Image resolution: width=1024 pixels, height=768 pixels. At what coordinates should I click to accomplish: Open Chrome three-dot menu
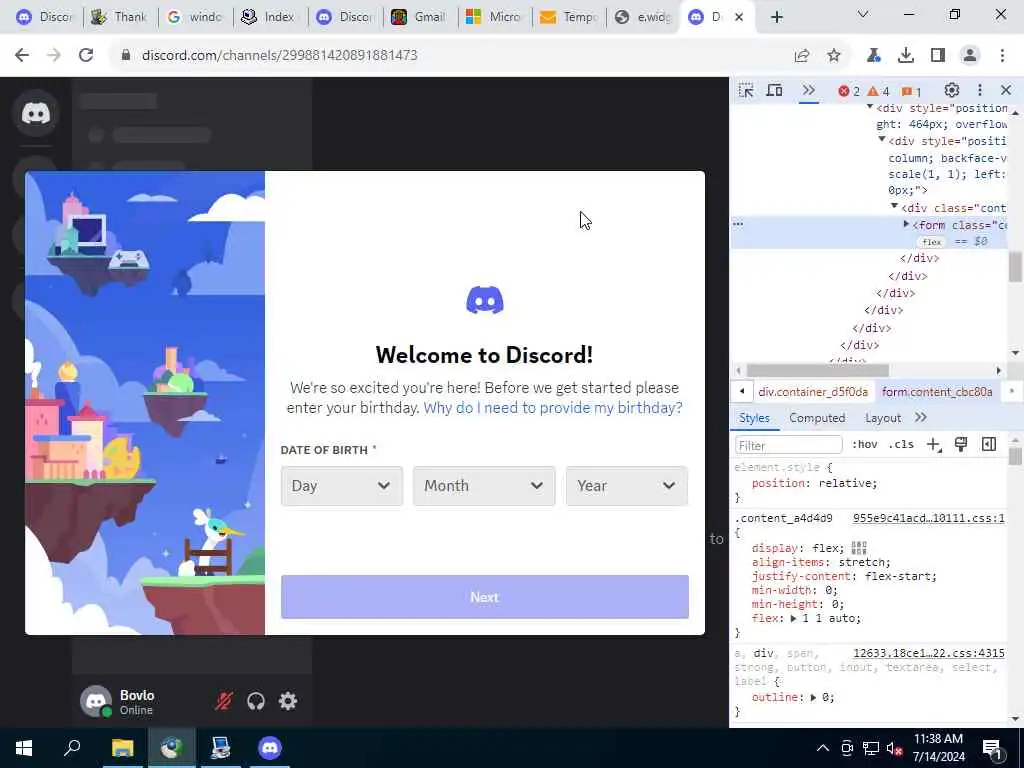coord(1002,56)
